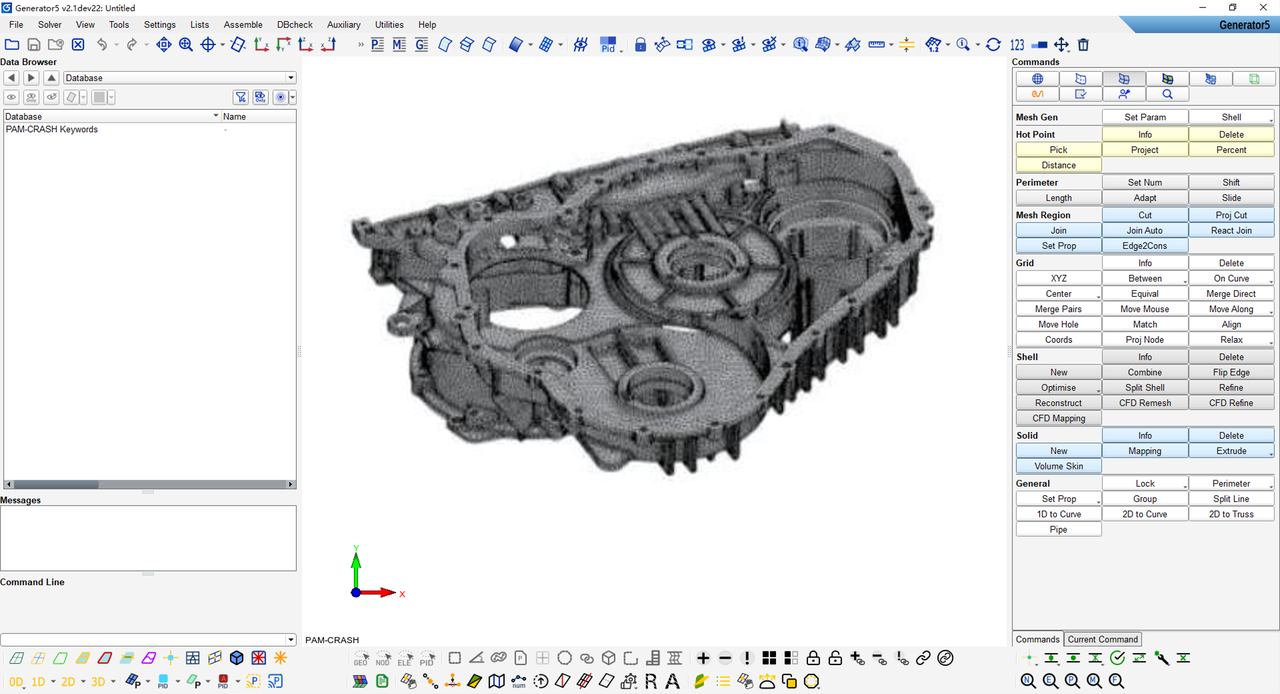Toggle the filter icon in Data Browser
1280x694 pixels.
[x=241, y=97]
